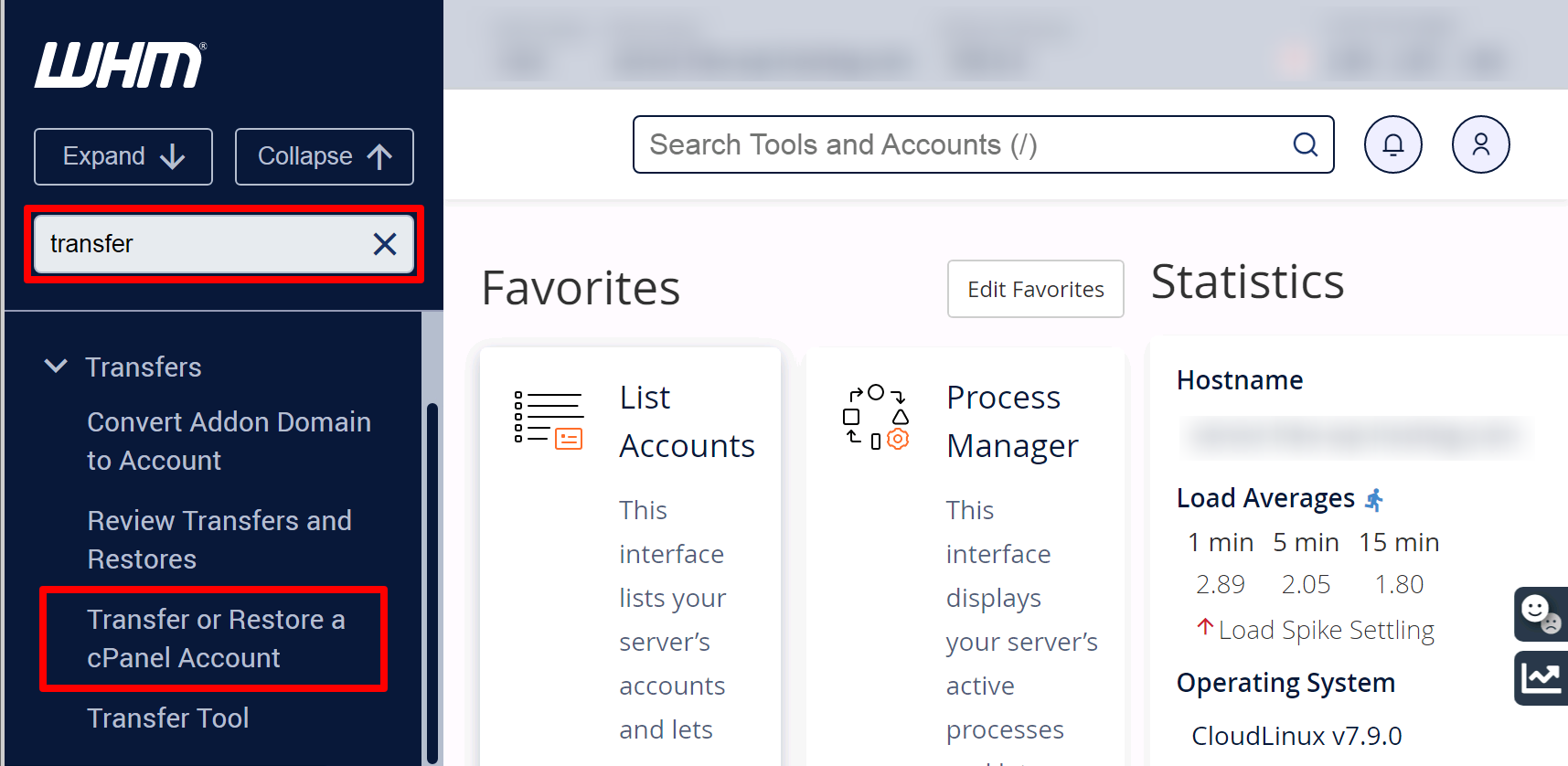This screenshot has width=1568, height=766.
Task: Click the Statistics heading
Action: [x=1247, y=282]
